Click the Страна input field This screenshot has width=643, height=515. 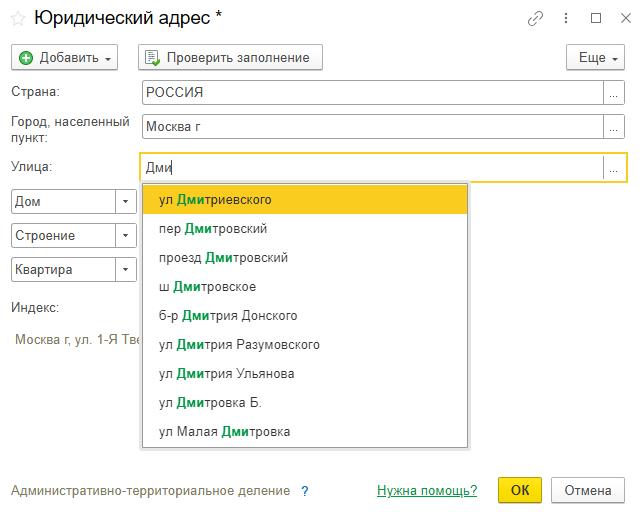click(x=373, y=92)
